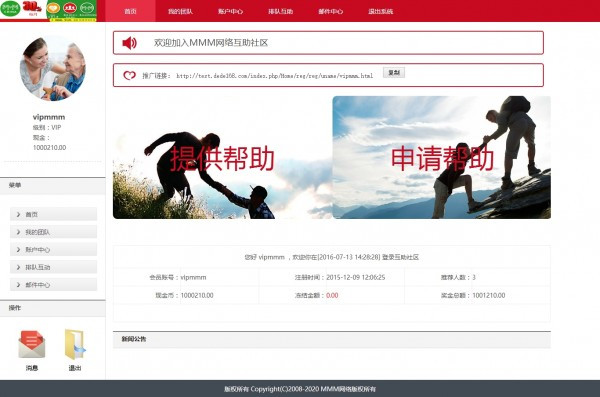Click the login welcome message with 2016-07-13

(x=332, y=257)
